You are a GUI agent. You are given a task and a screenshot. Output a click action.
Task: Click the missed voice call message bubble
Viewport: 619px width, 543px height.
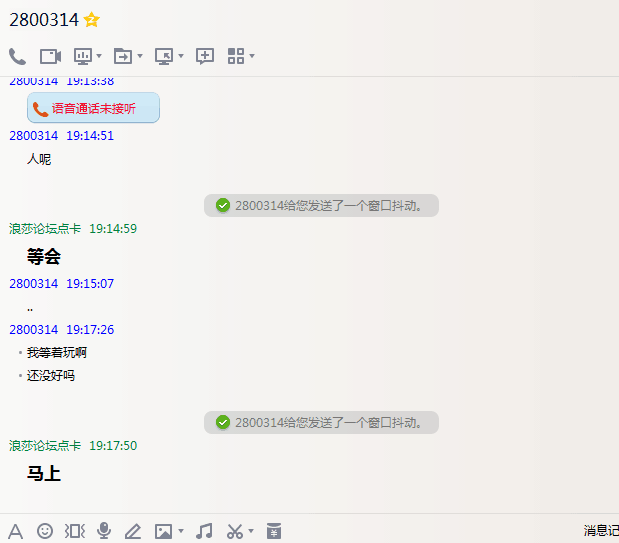pos(93,108)
